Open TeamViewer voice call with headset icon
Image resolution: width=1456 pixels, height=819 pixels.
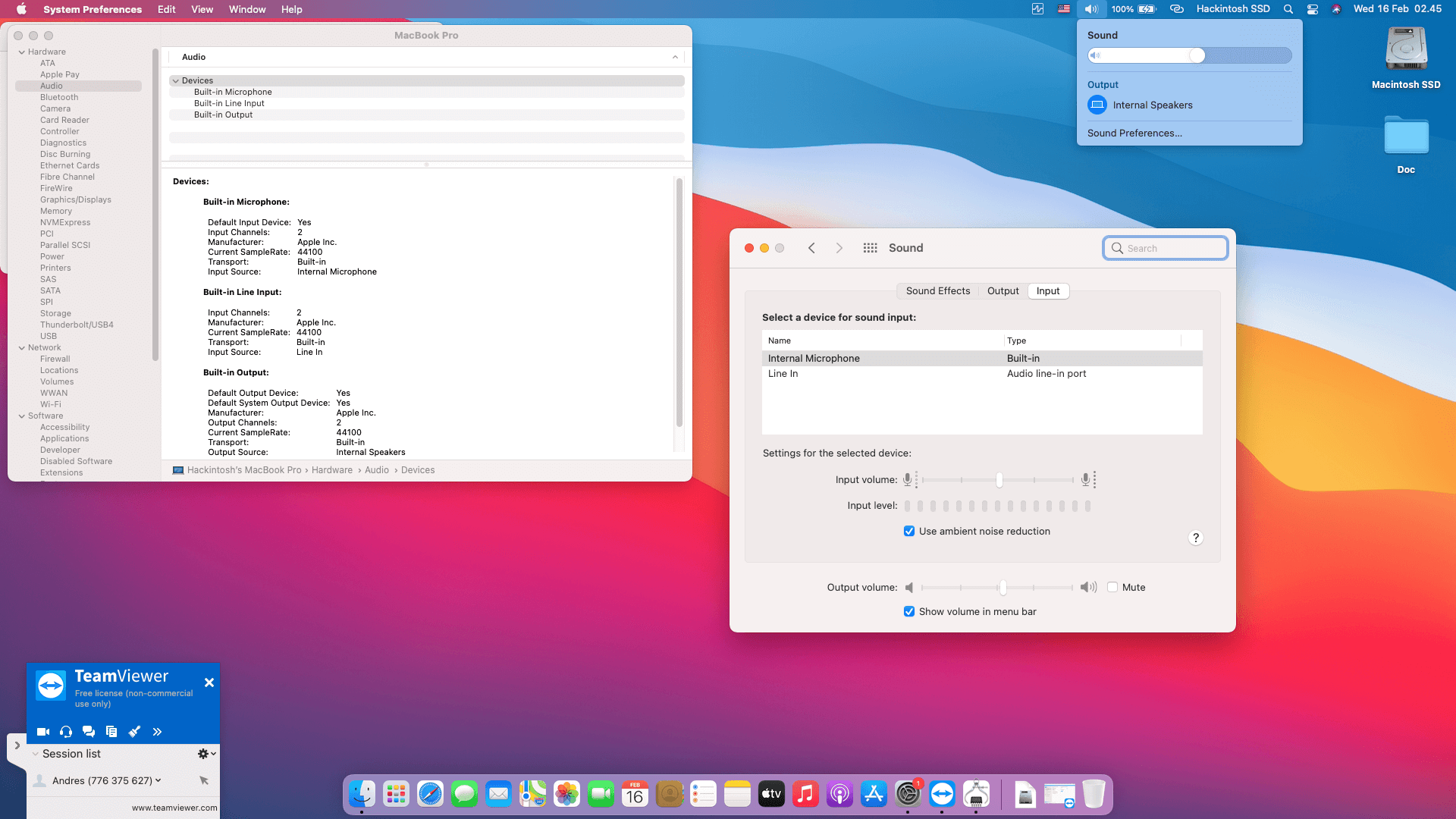coord(65,731)
